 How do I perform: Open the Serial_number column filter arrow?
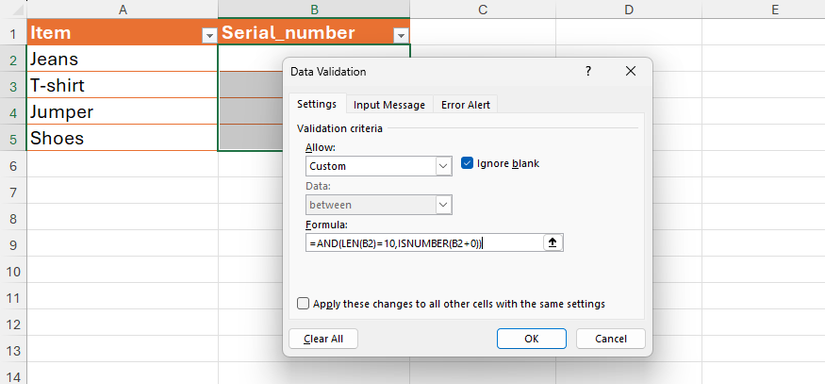click(x=401, y=36)
